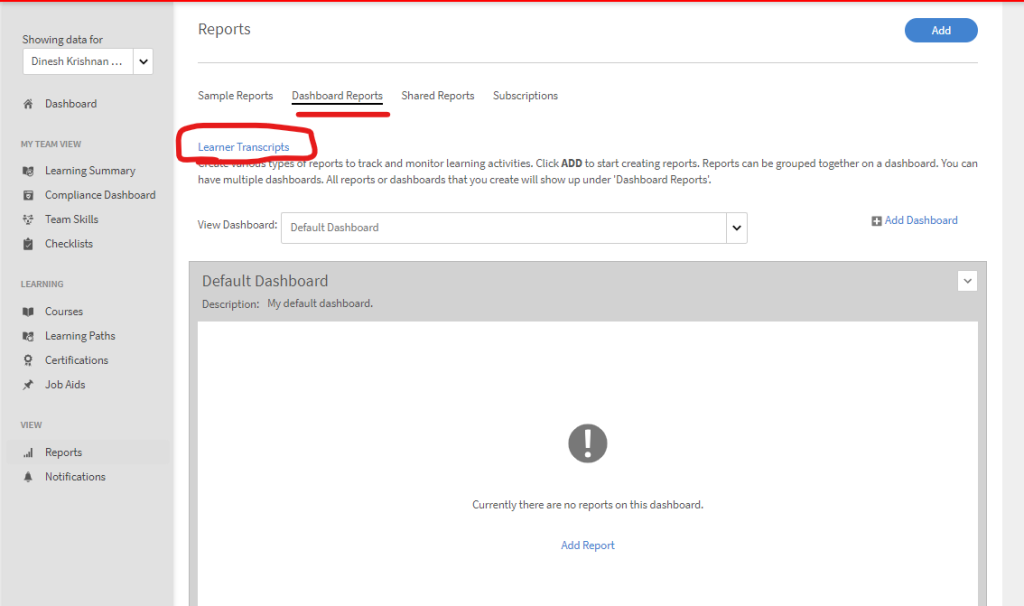This screenshot has height=606, width=1024.
Task: Open the 'Showing data for' user dropdown
Action: (143, 62)
